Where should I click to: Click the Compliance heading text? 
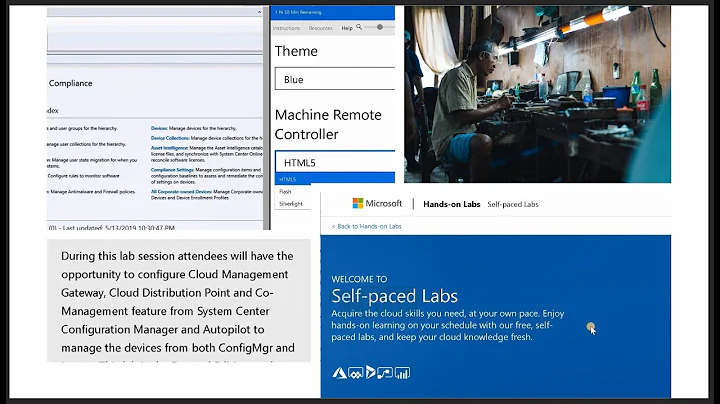coord(70,83)
